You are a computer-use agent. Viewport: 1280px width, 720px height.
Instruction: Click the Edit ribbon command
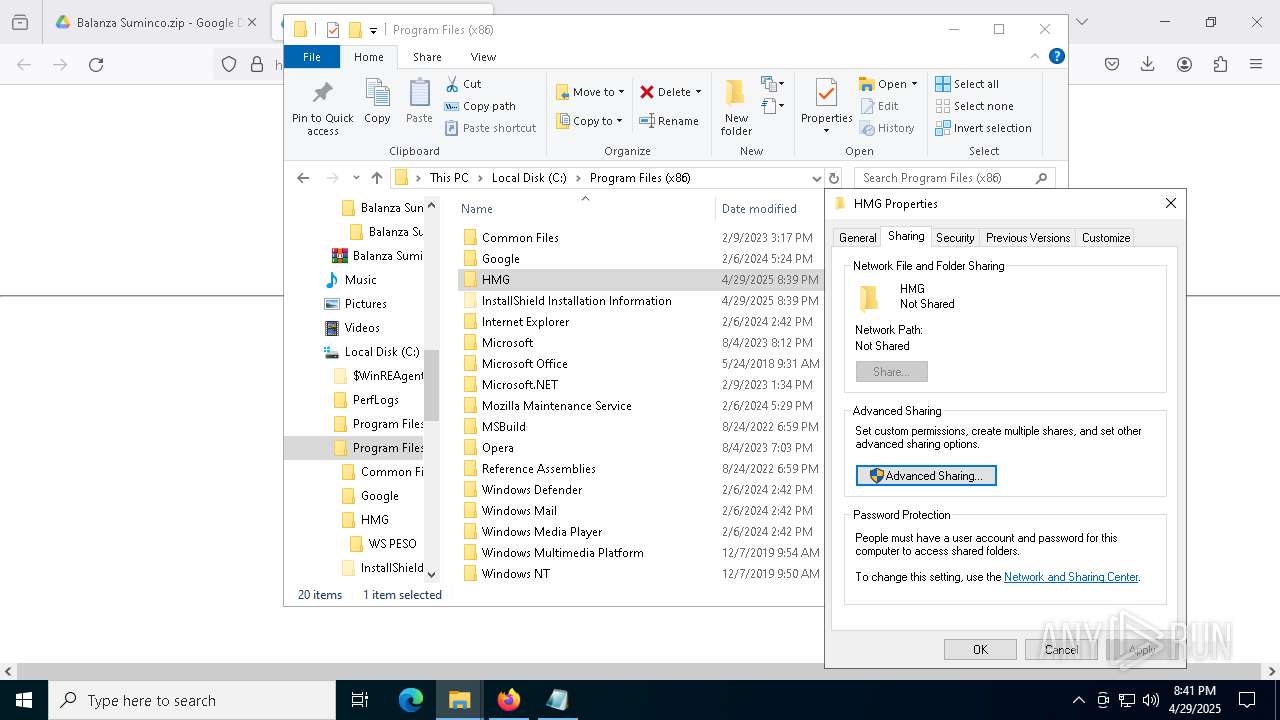[879, 106]
